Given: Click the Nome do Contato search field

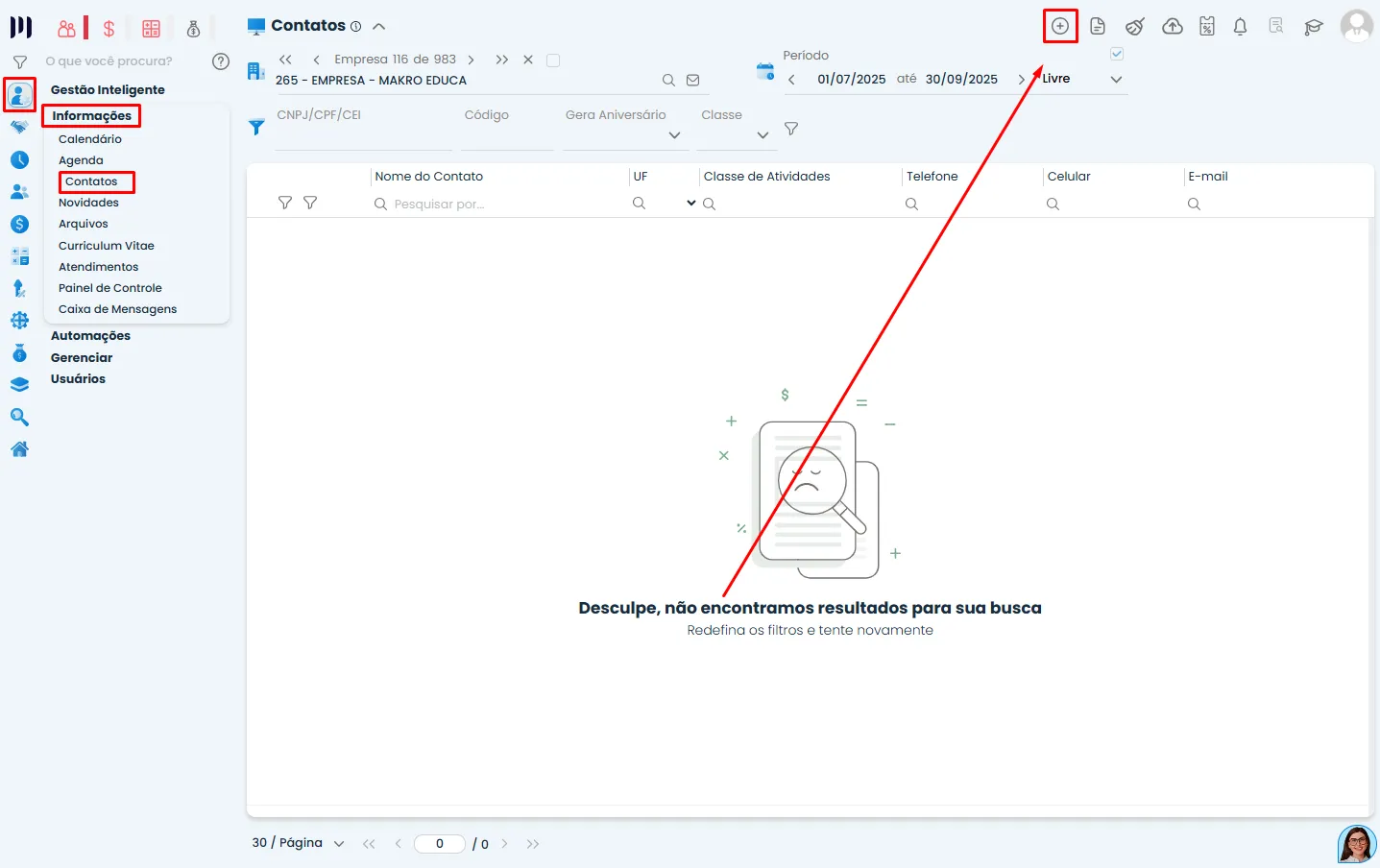Looking at the screenshot, I should click(x=498, y=205).
